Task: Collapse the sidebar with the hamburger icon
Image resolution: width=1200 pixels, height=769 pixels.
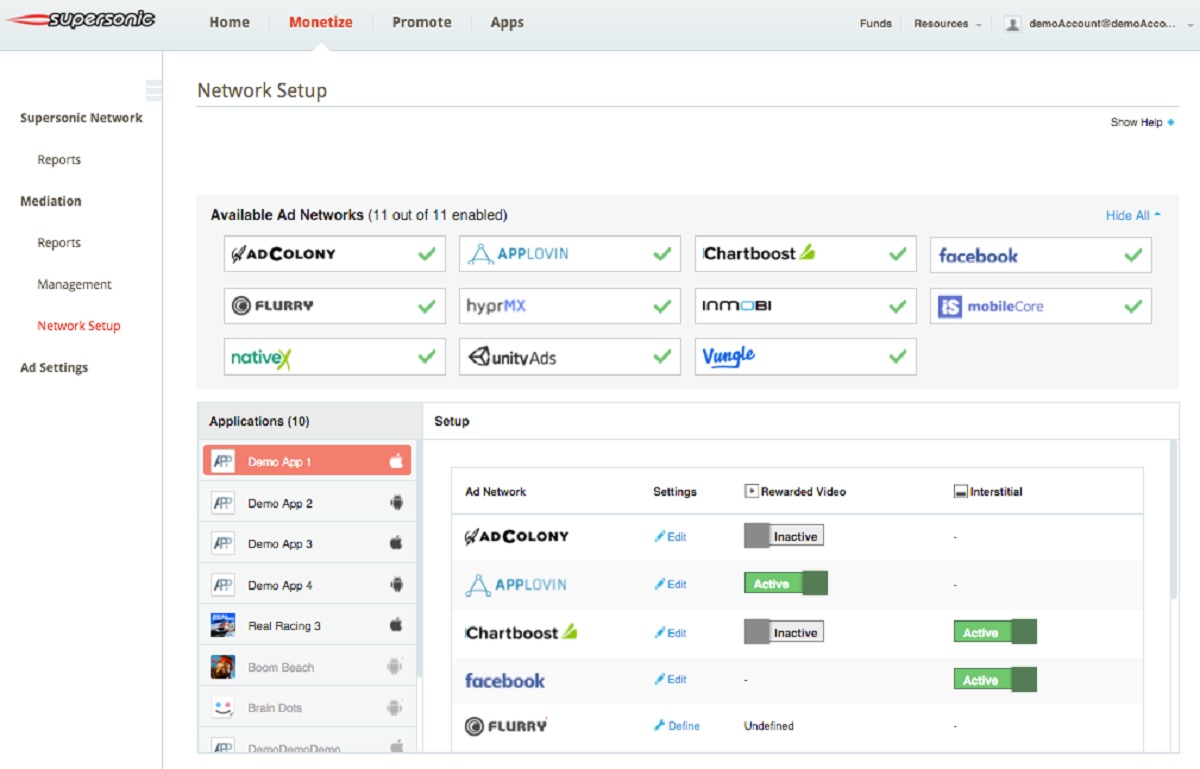Action: coord(153,90)
